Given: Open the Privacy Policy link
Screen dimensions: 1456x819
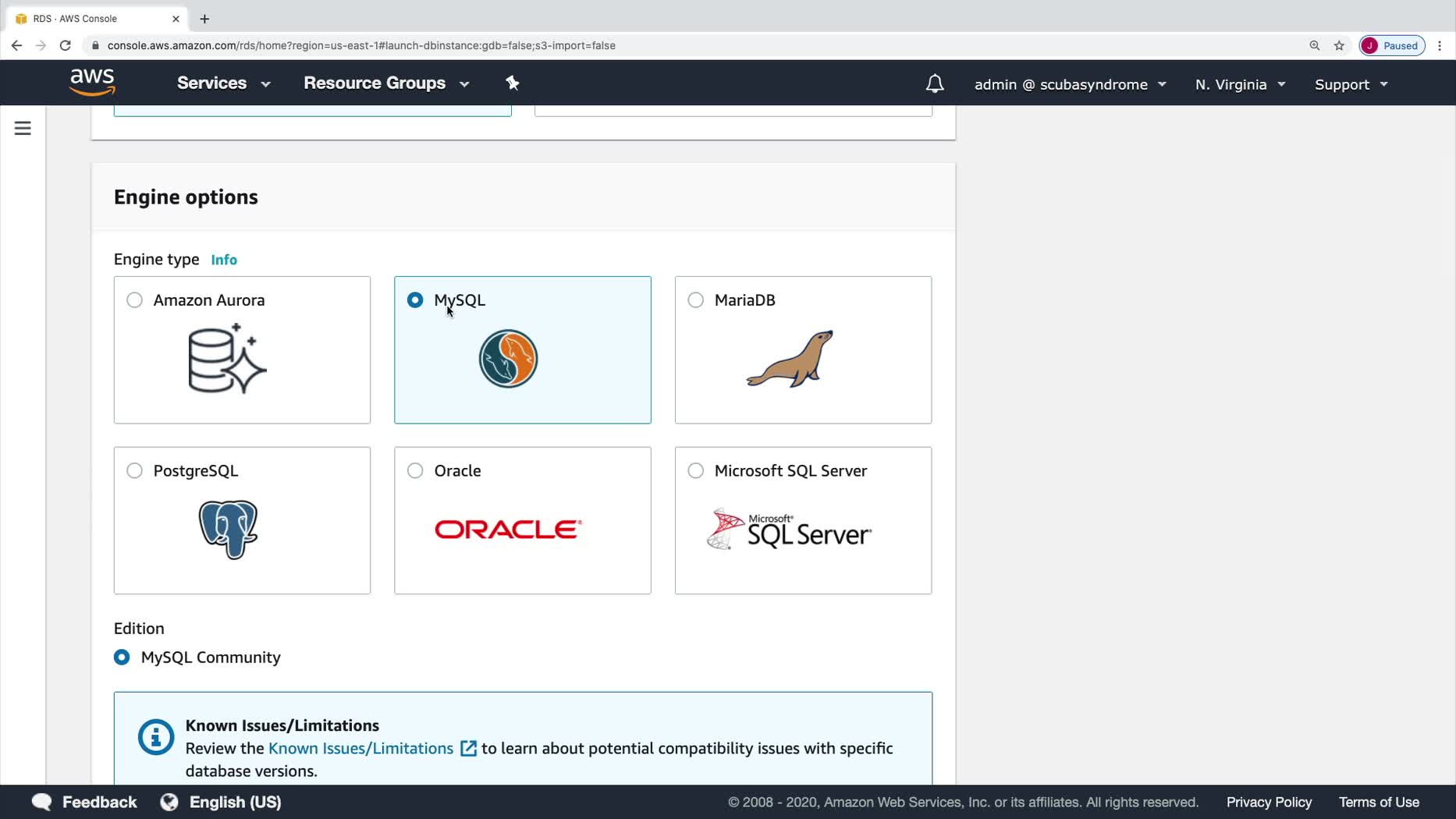Looking at the screenshot, I should coord(1269,802).
